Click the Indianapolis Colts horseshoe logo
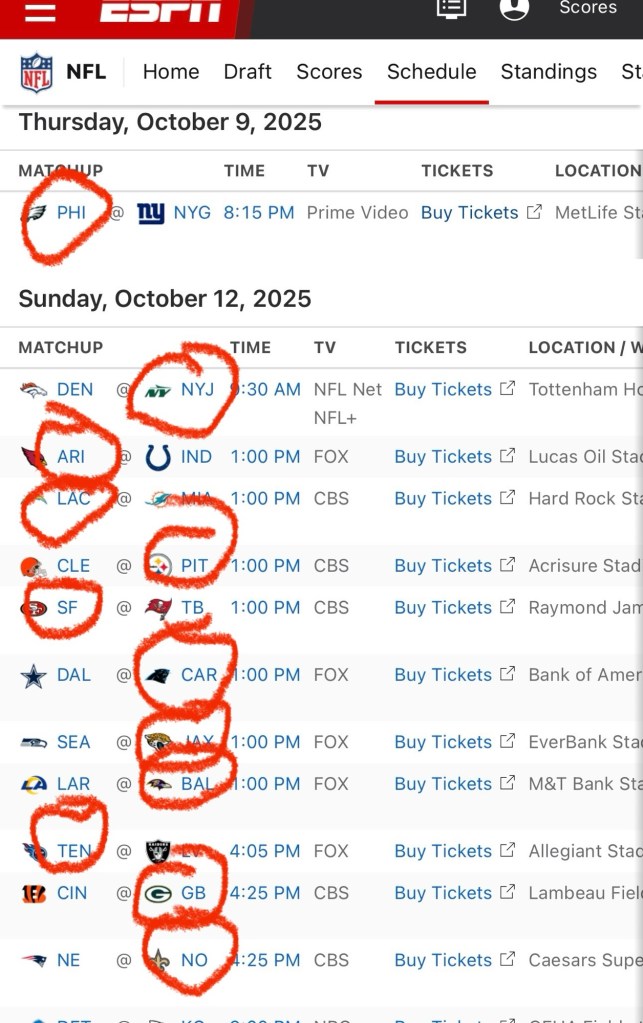Viewport: 643px width, 1023px height. tap(158, 457)
